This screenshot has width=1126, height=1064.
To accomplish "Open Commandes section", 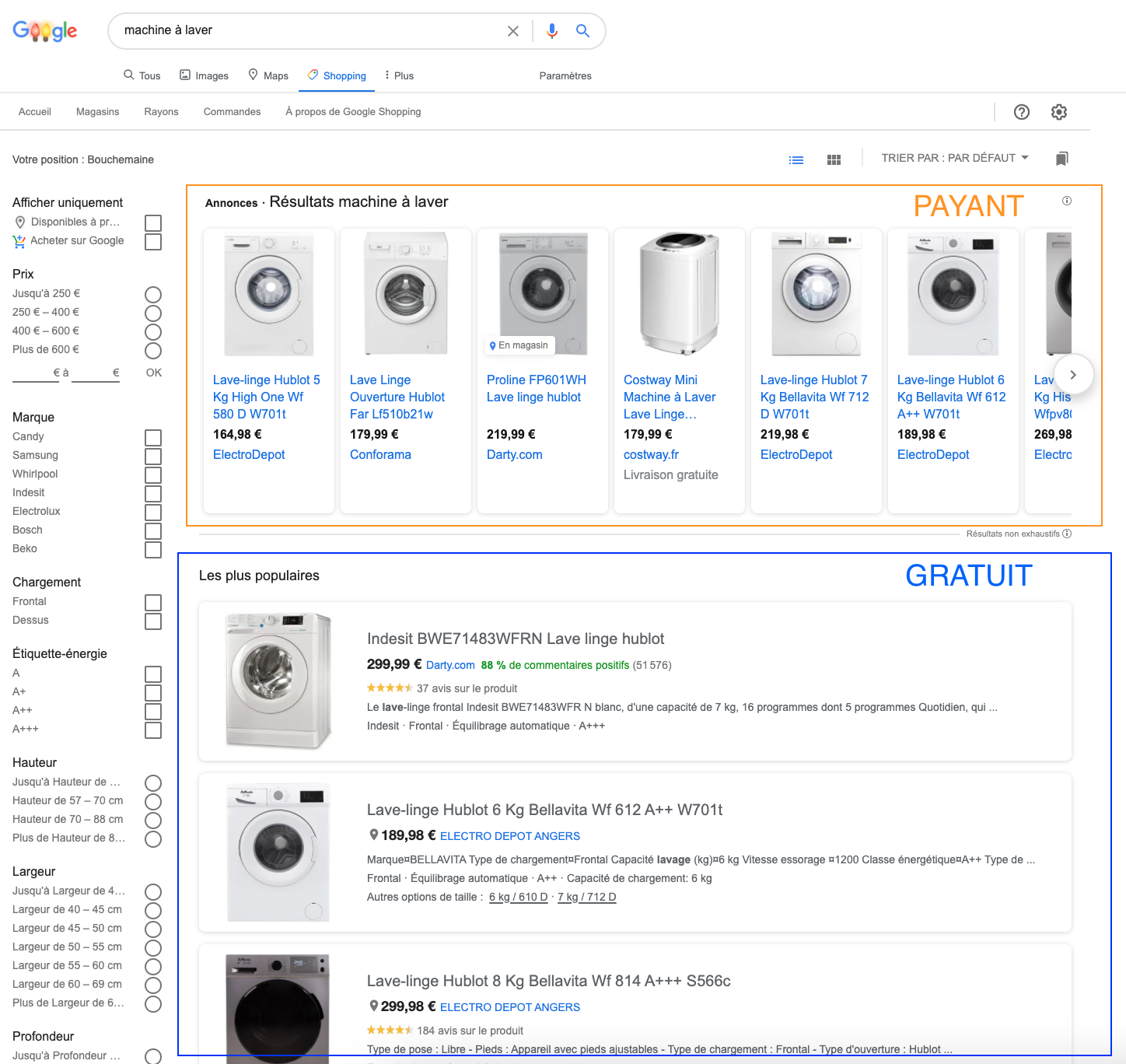I will pyautogui.click(x=232, y=111).
